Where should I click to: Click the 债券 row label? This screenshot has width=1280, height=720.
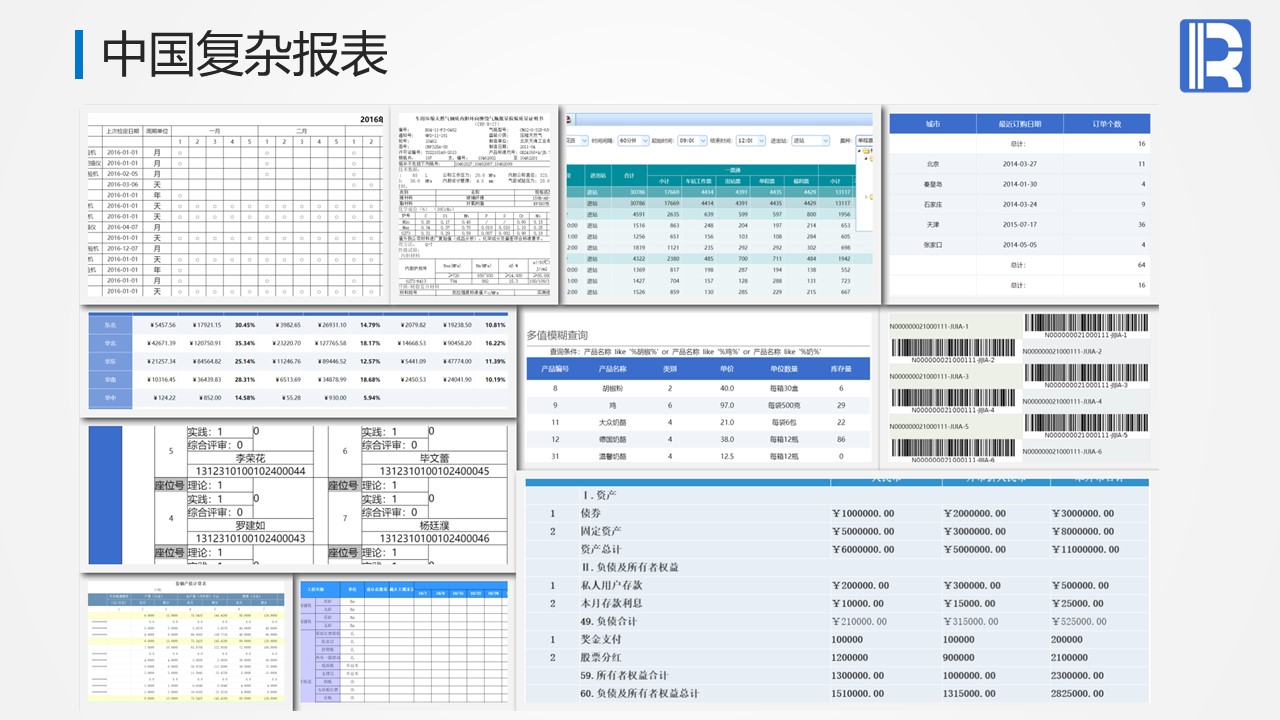coord(592,513)
